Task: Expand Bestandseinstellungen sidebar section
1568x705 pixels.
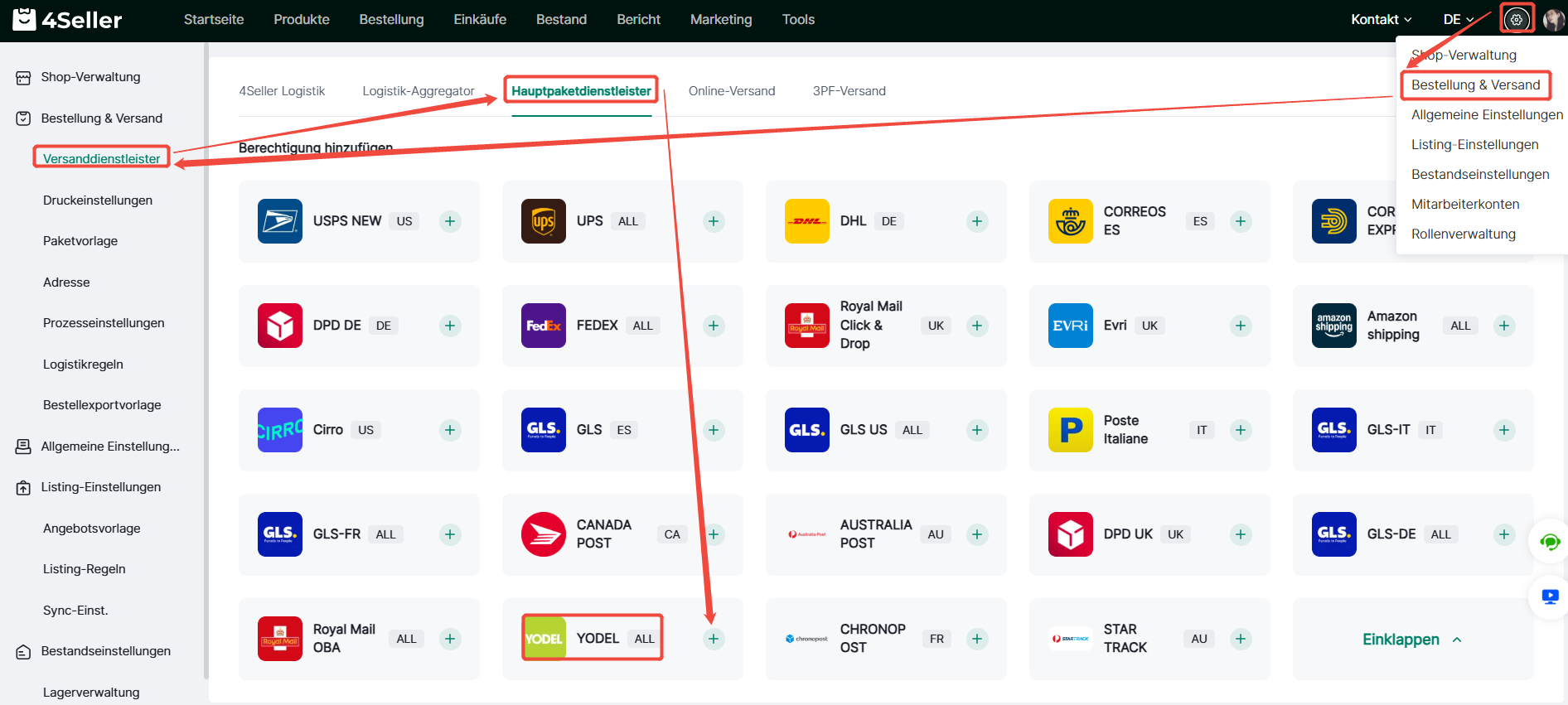Action: pyautogui.click(x=106, y=651)
